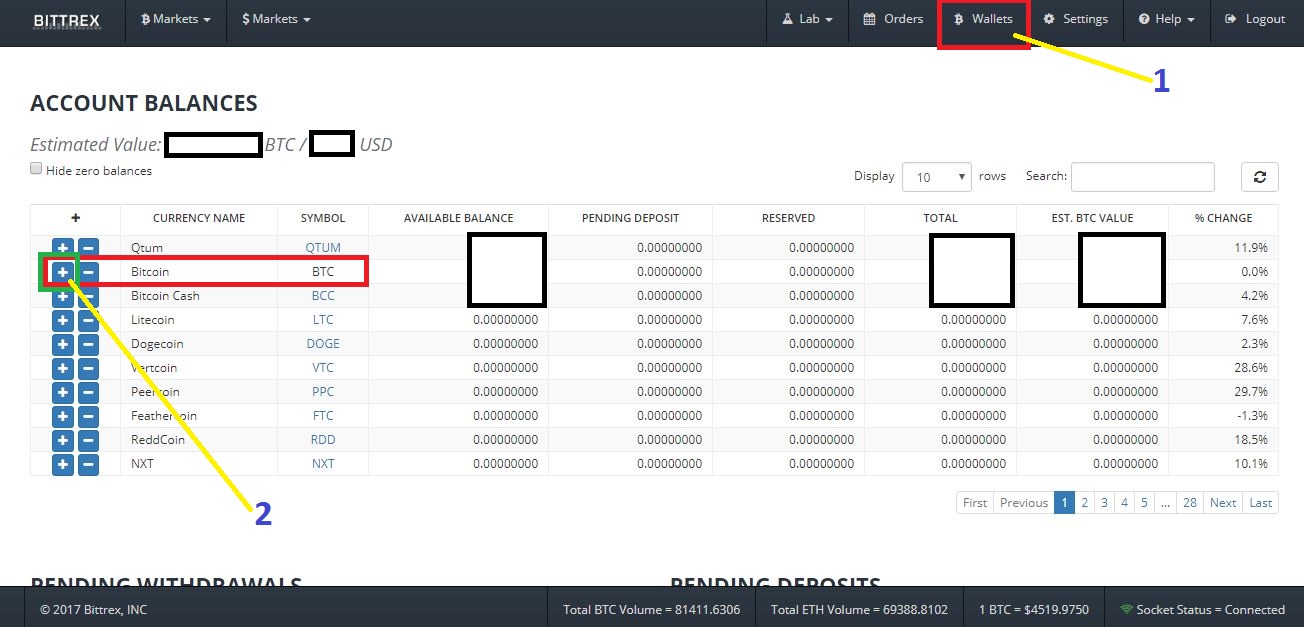Toggle the Hide zero balances checkbox

pos(36,169)
